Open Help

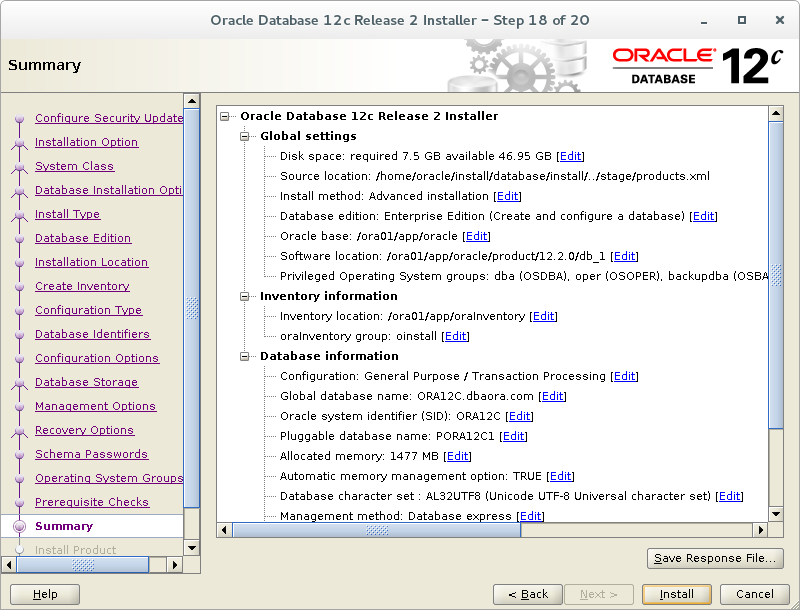[x=45, y=594]
